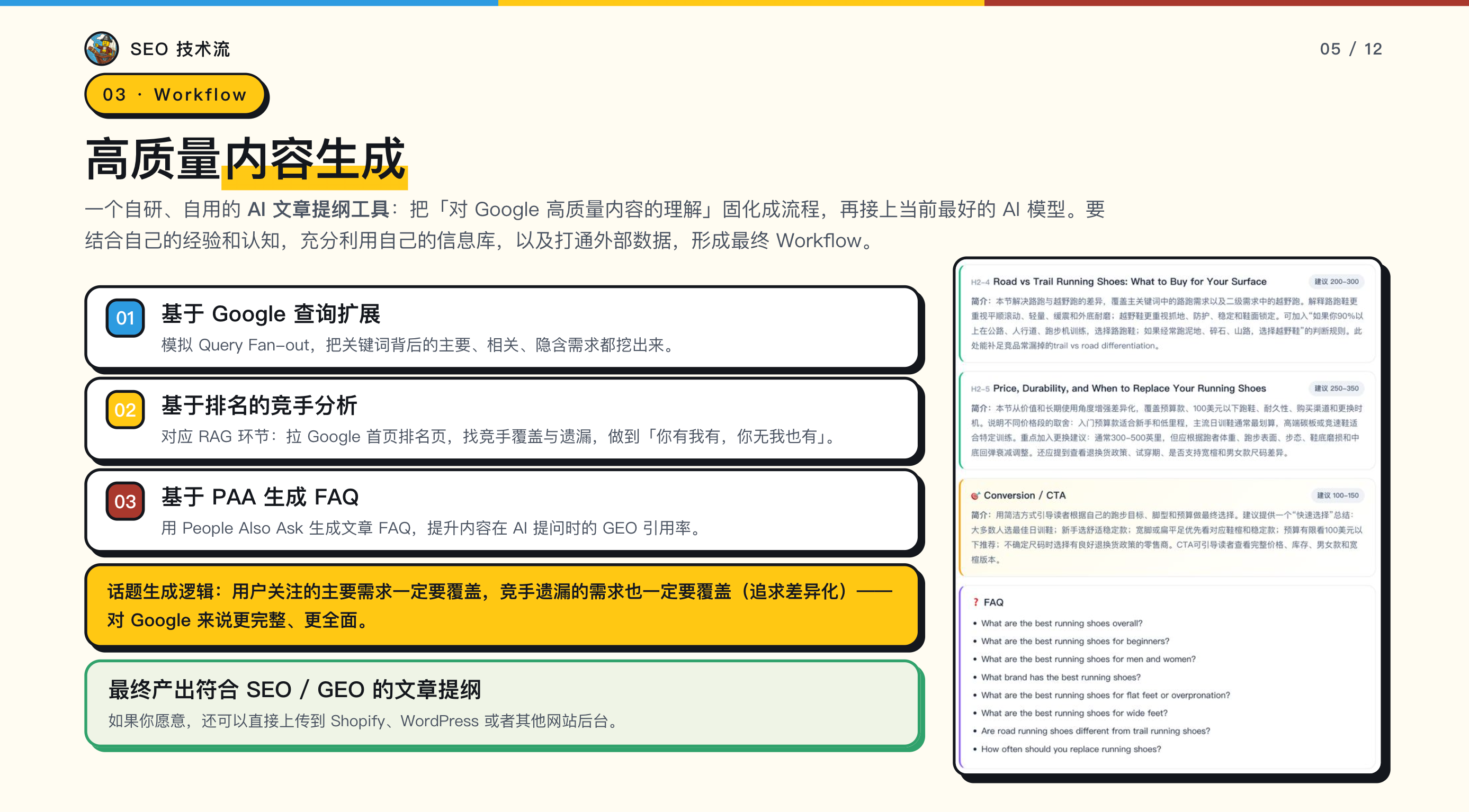Click the '建议 250-350' word count badge
The image size is (1469, 812).
click(x=1336, y=388)
